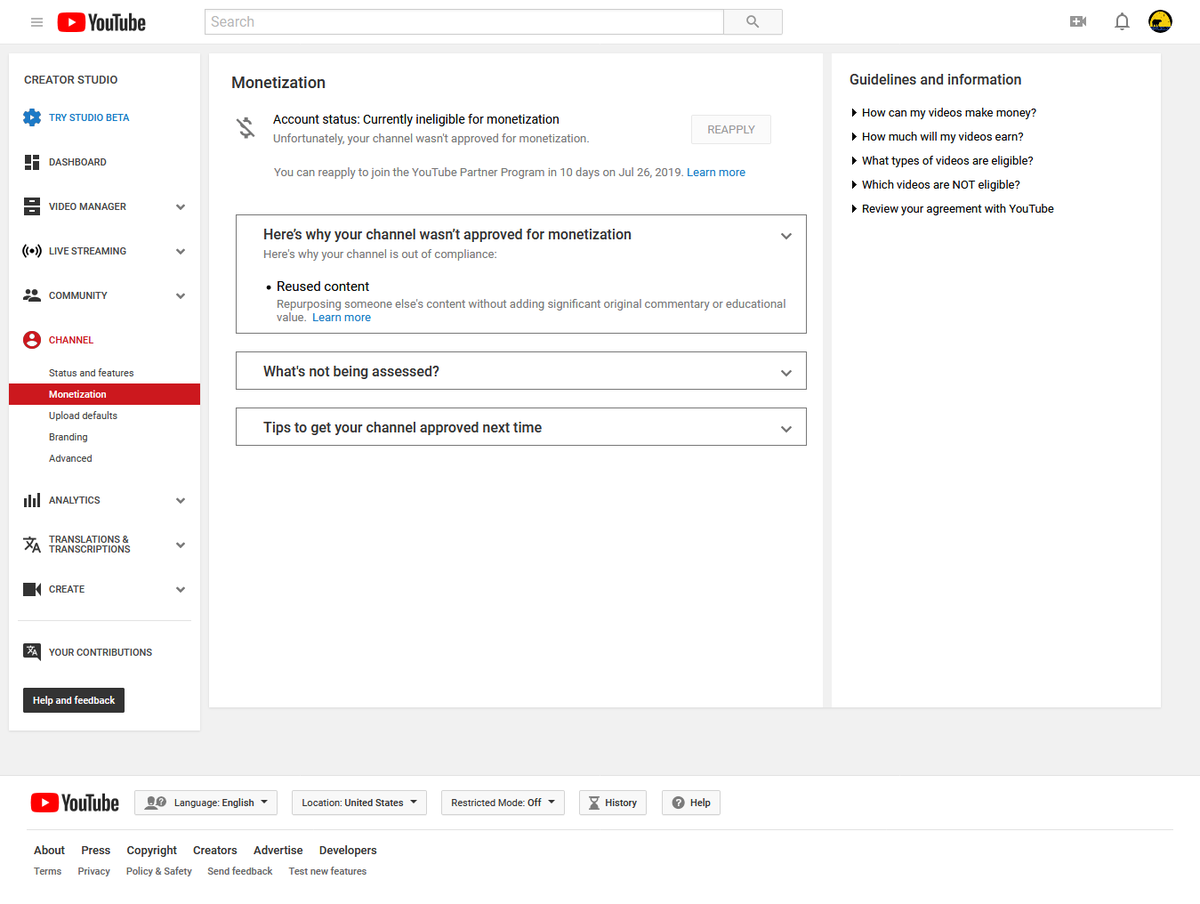Click the Community people icon

(32, 295)
